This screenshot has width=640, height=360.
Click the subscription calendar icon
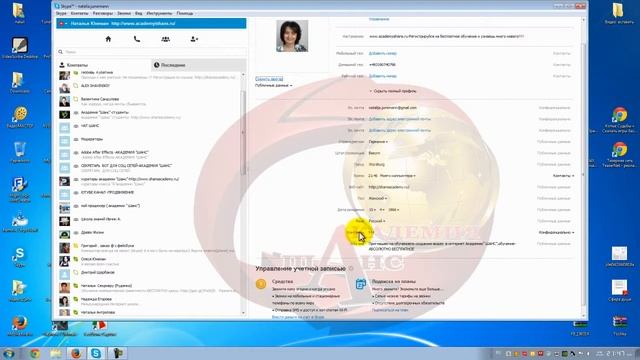(361, 284)
